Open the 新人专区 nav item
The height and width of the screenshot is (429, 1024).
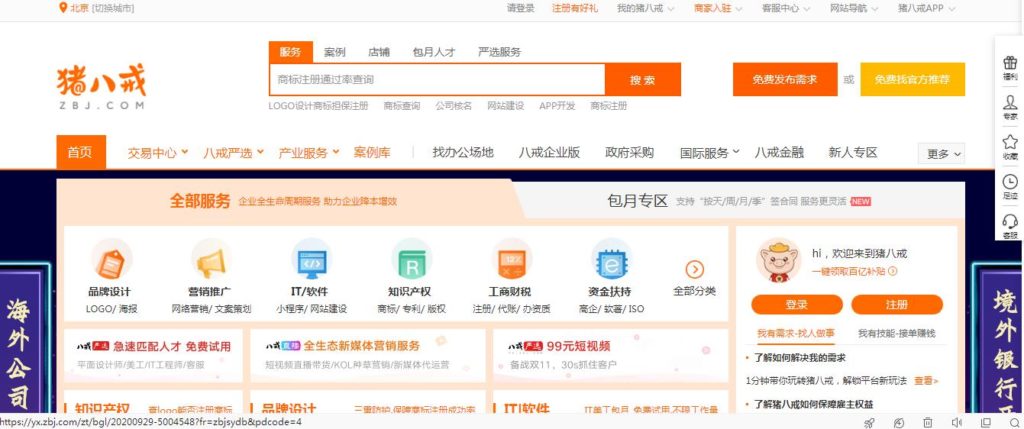853,153
